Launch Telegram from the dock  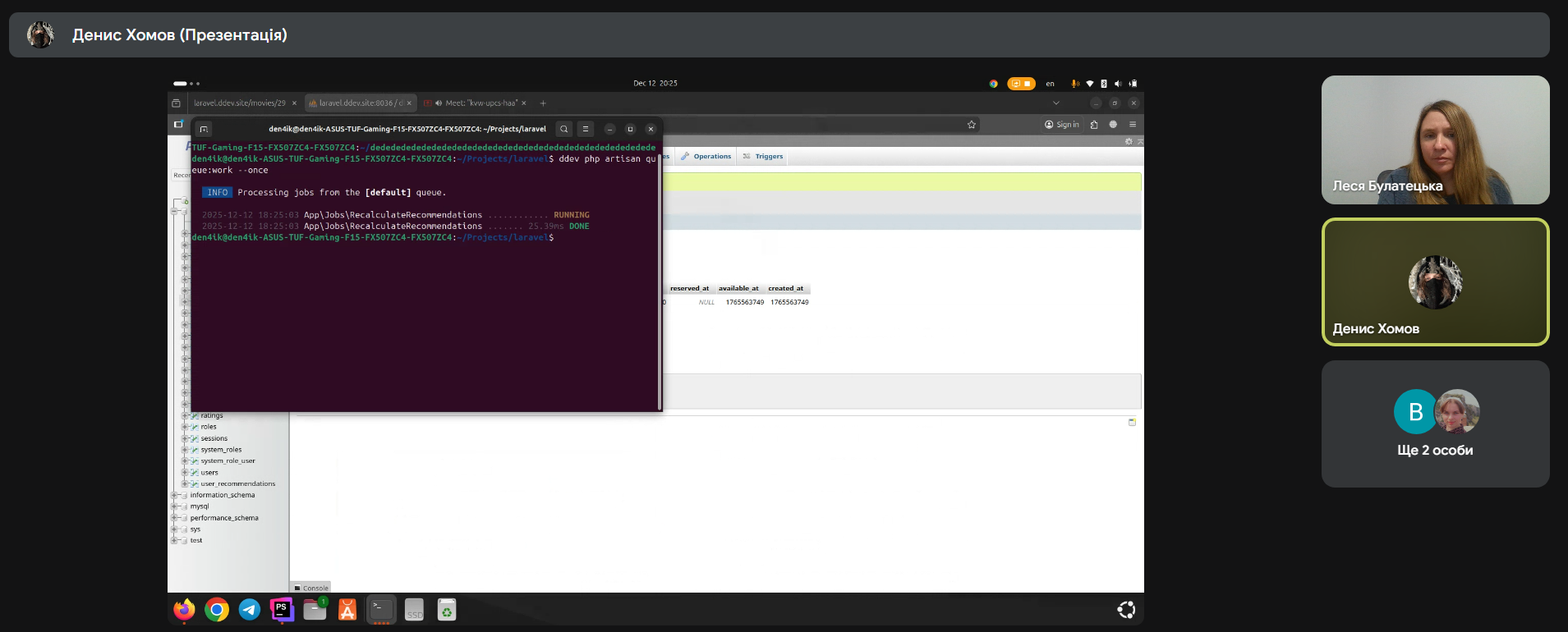[x=250, y=610]
